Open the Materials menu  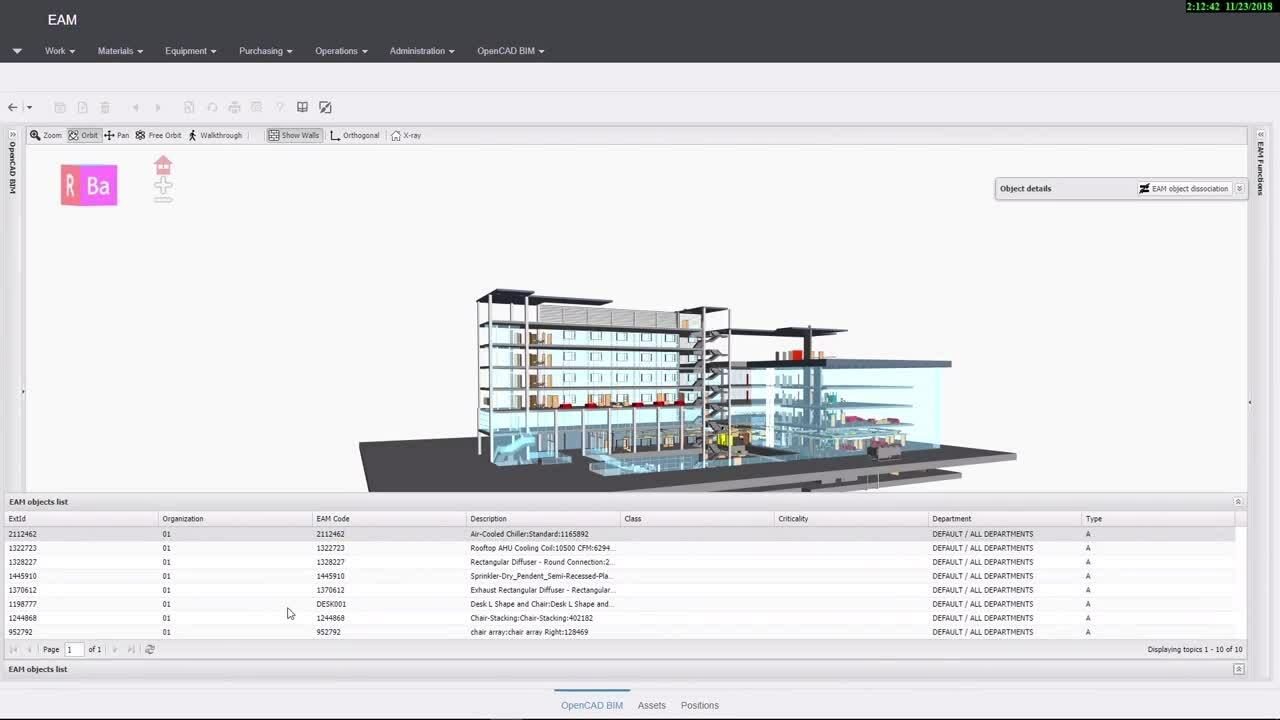coord(120,51)
